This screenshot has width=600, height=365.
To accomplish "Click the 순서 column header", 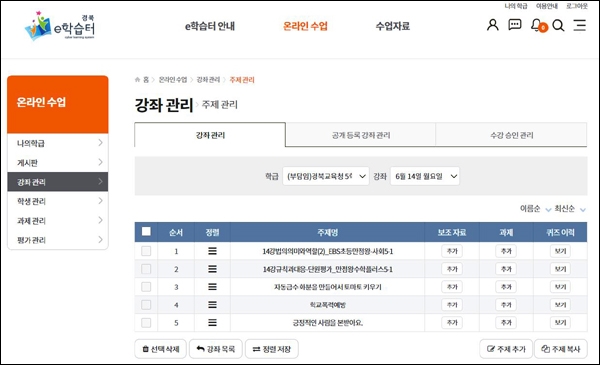I will (176, 232).
